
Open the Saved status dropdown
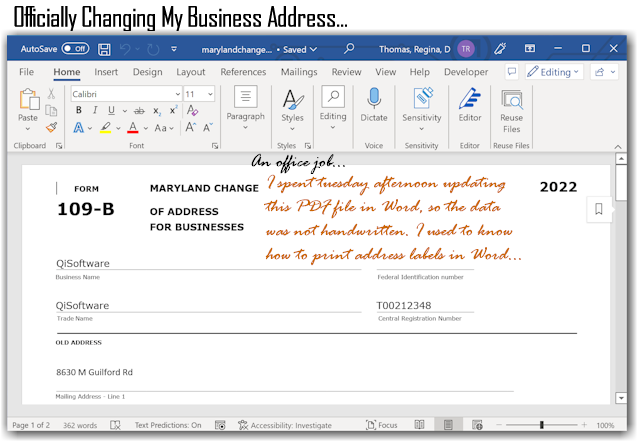pos(300,49)
